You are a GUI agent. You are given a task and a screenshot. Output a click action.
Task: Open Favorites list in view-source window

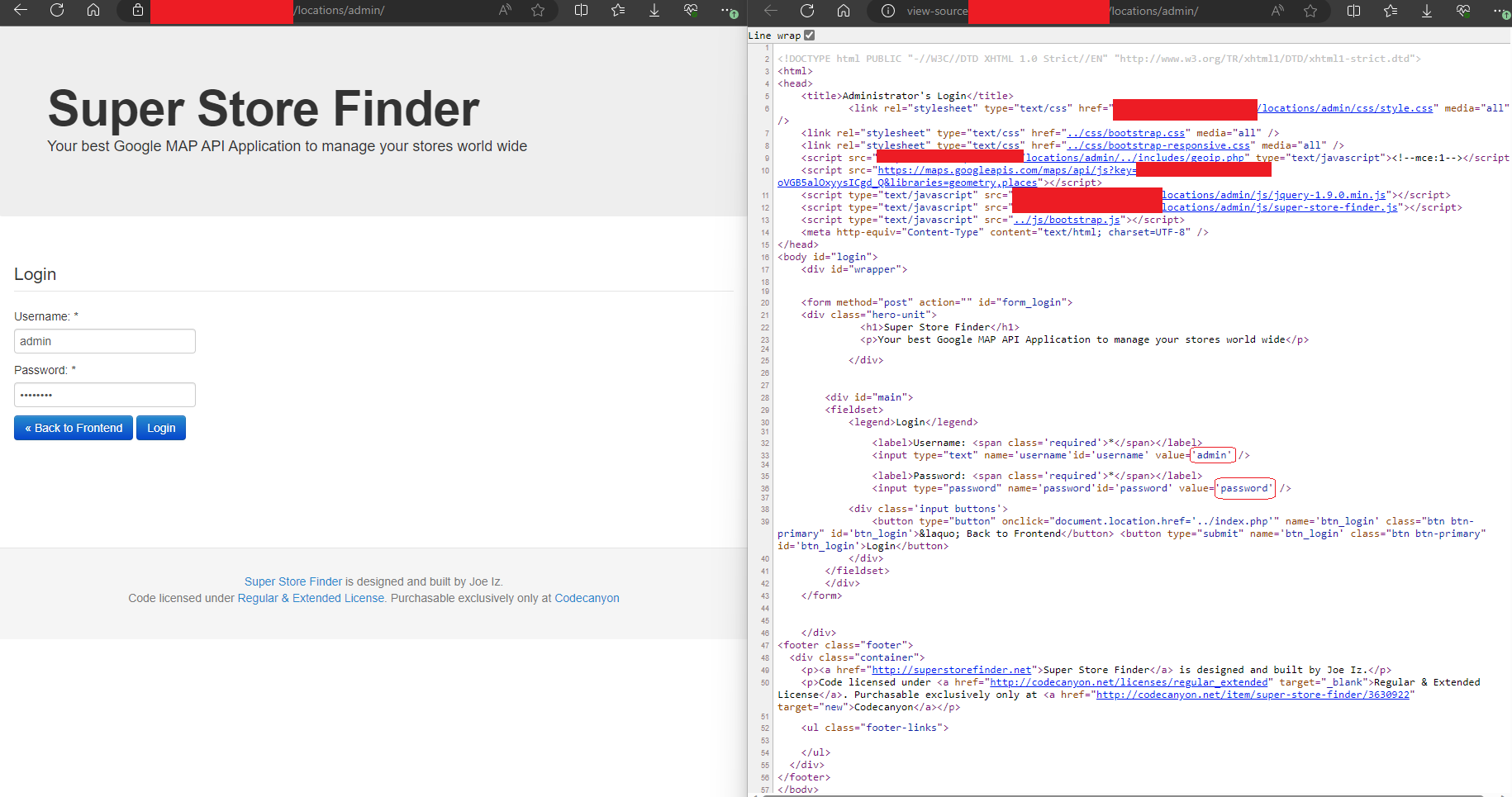pos(1390,10)
